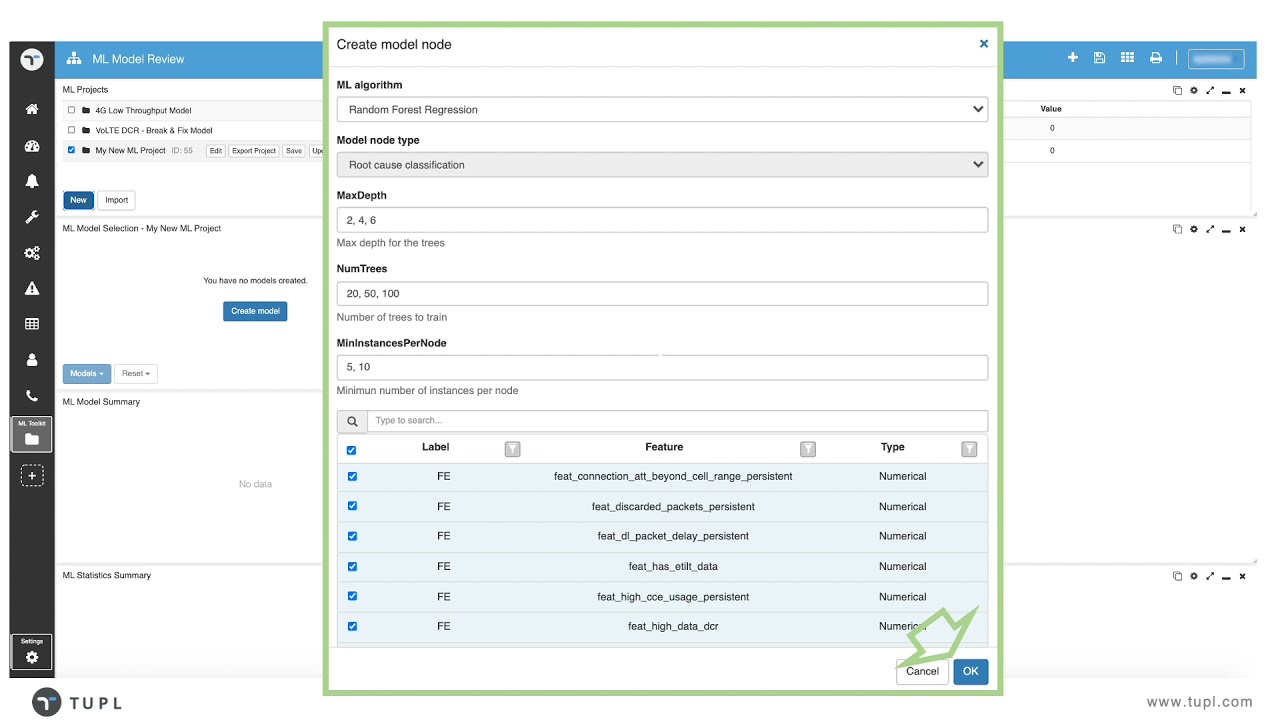Open the notifications bell in the sidebar
1280x720 pixels.
tap(32, 181)
